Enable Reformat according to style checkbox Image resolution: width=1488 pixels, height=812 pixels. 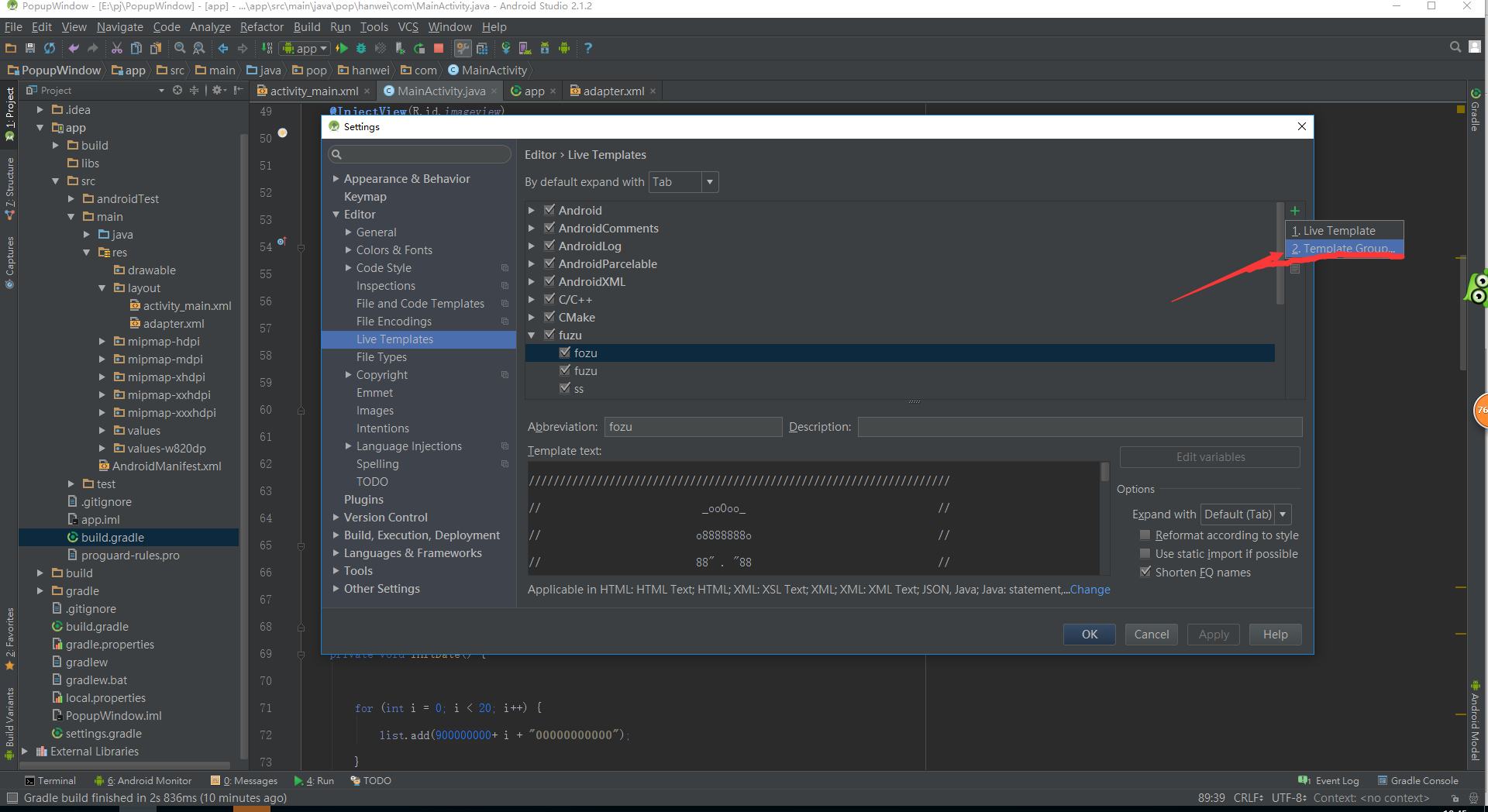[x=1145, y=535]
